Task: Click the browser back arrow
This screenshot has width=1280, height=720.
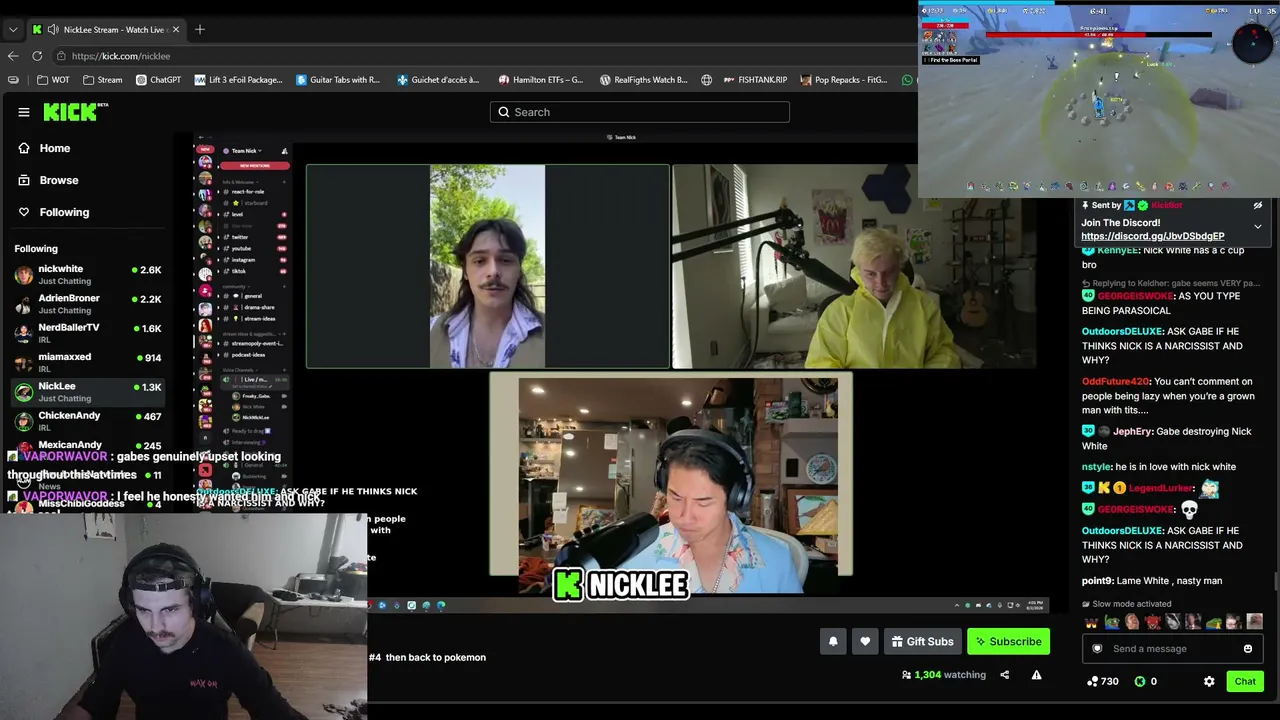Action: coord(13,56)
